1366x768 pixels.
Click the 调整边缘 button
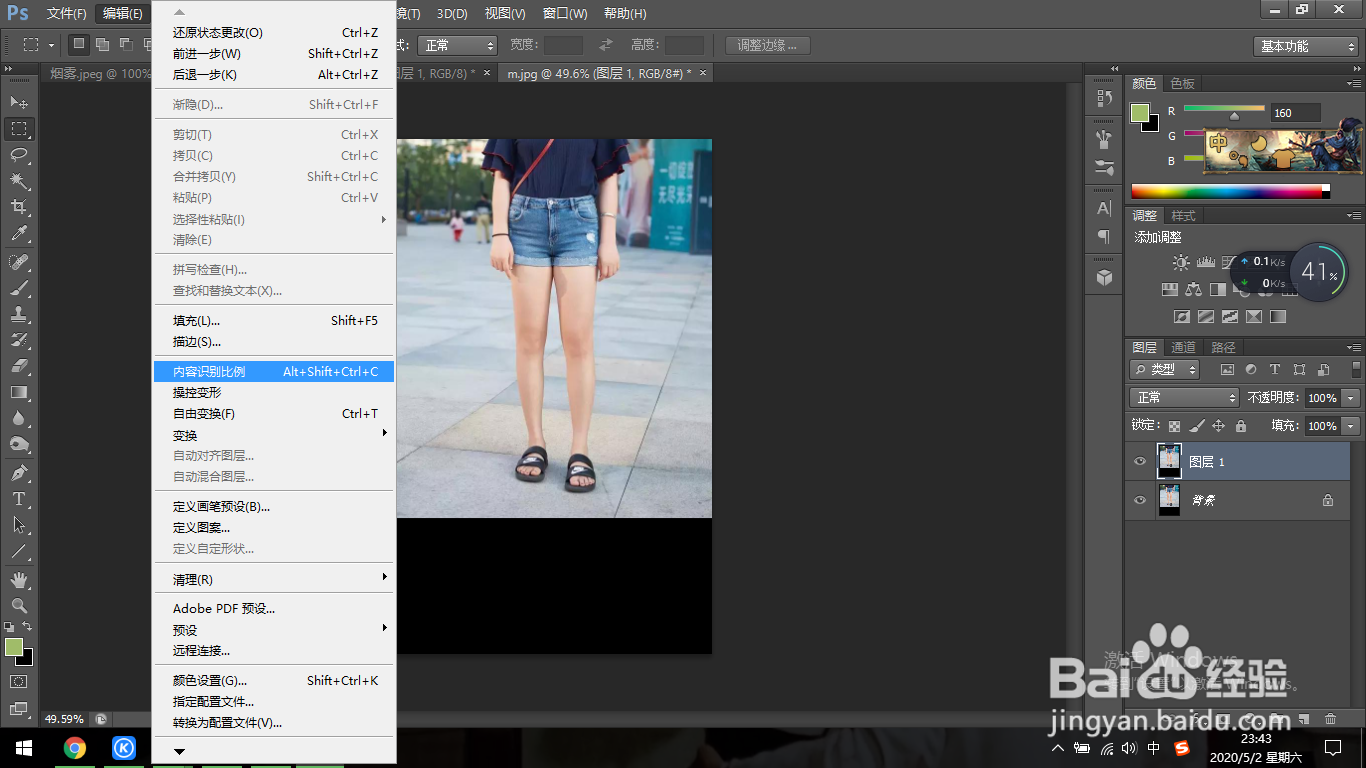pyautogui.click(x=767, y=45)
